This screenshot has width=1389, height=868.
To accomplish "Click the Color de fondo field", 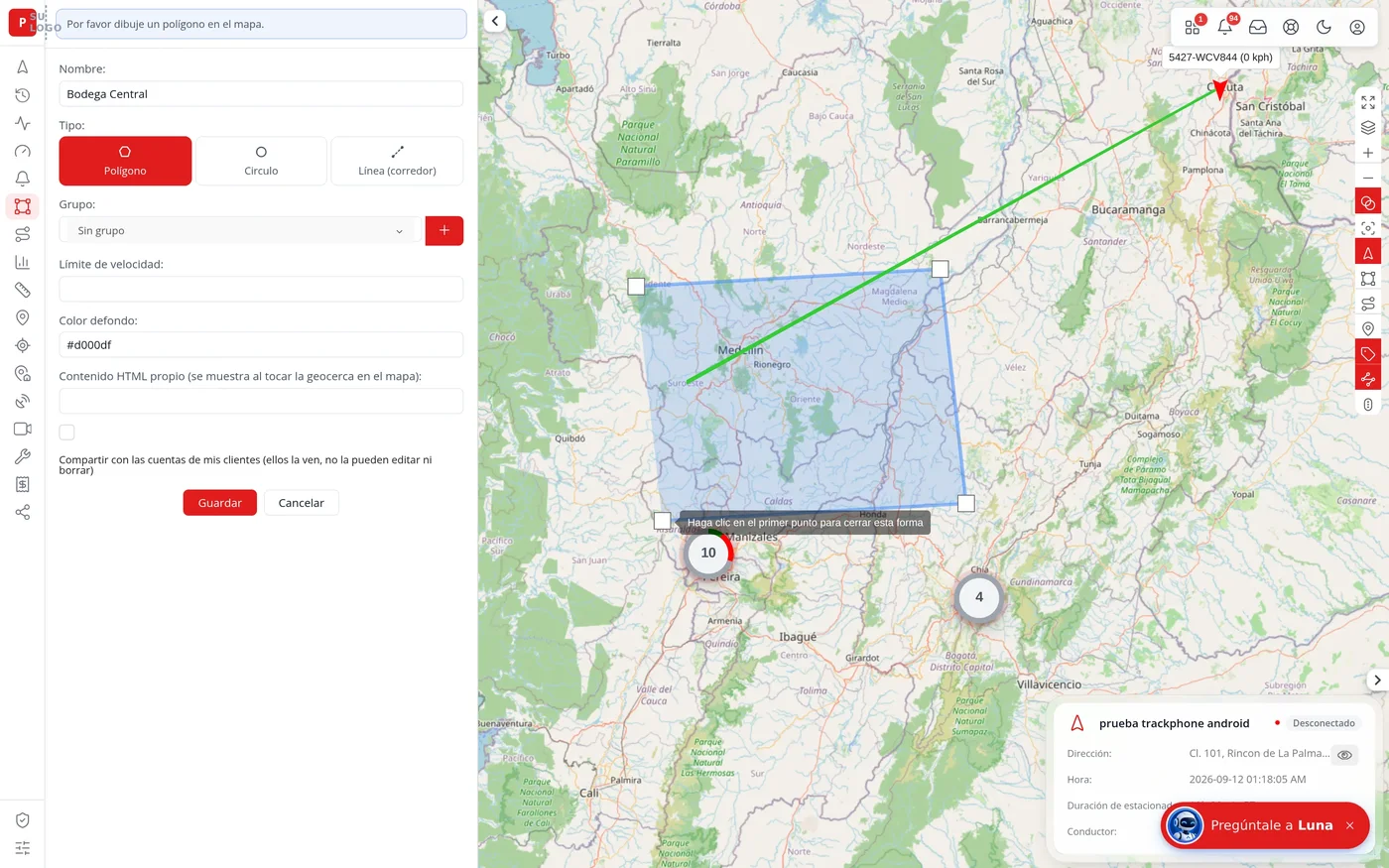I will (x=261, y=345).
